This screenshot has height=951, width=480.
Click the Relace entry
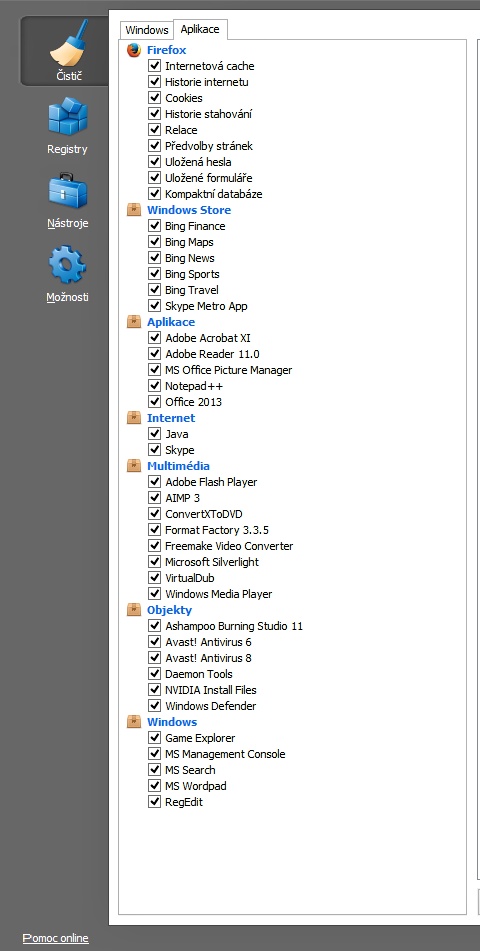181,130
